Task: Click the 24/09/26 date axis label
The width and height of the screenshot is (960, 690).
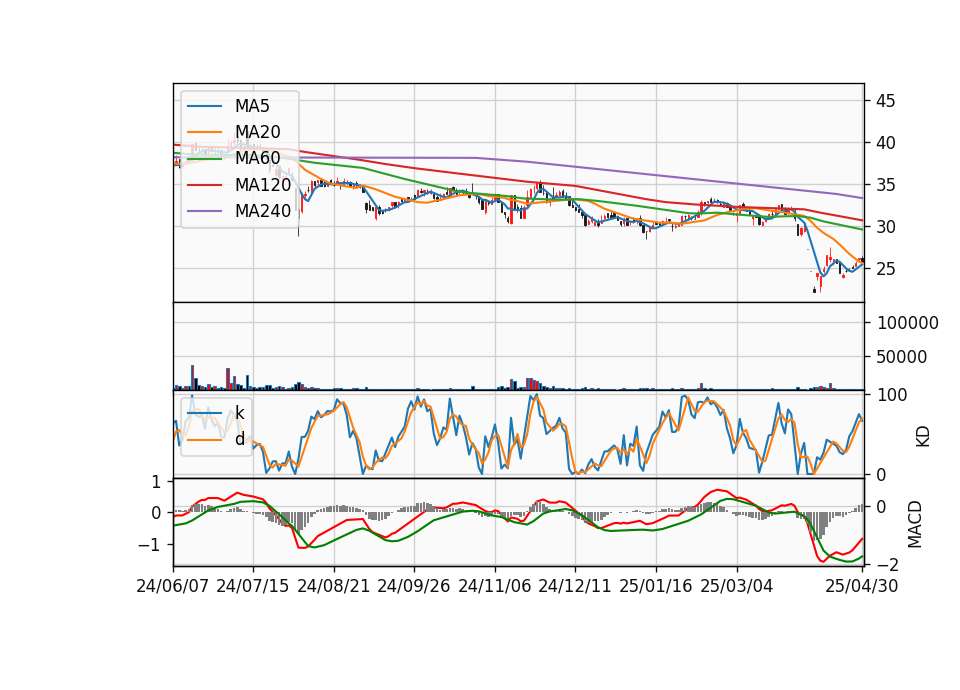Action: (414, 586)
